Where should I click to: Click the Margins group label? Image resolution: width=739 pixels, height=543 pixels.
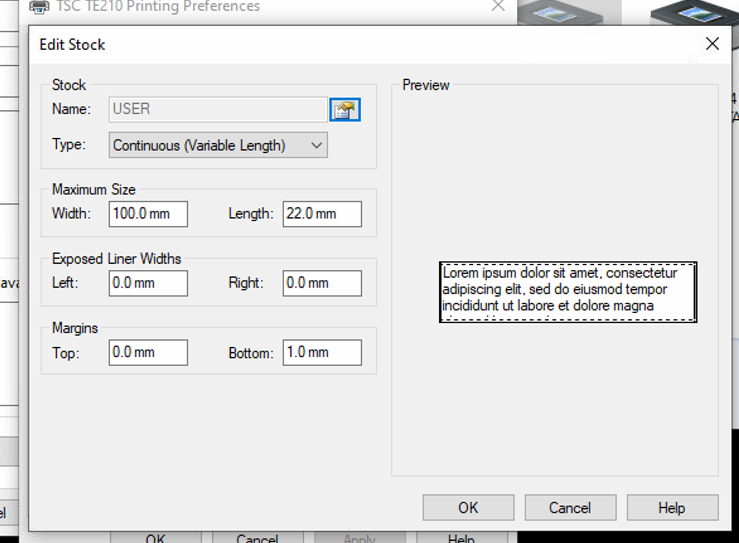point(75,328)
